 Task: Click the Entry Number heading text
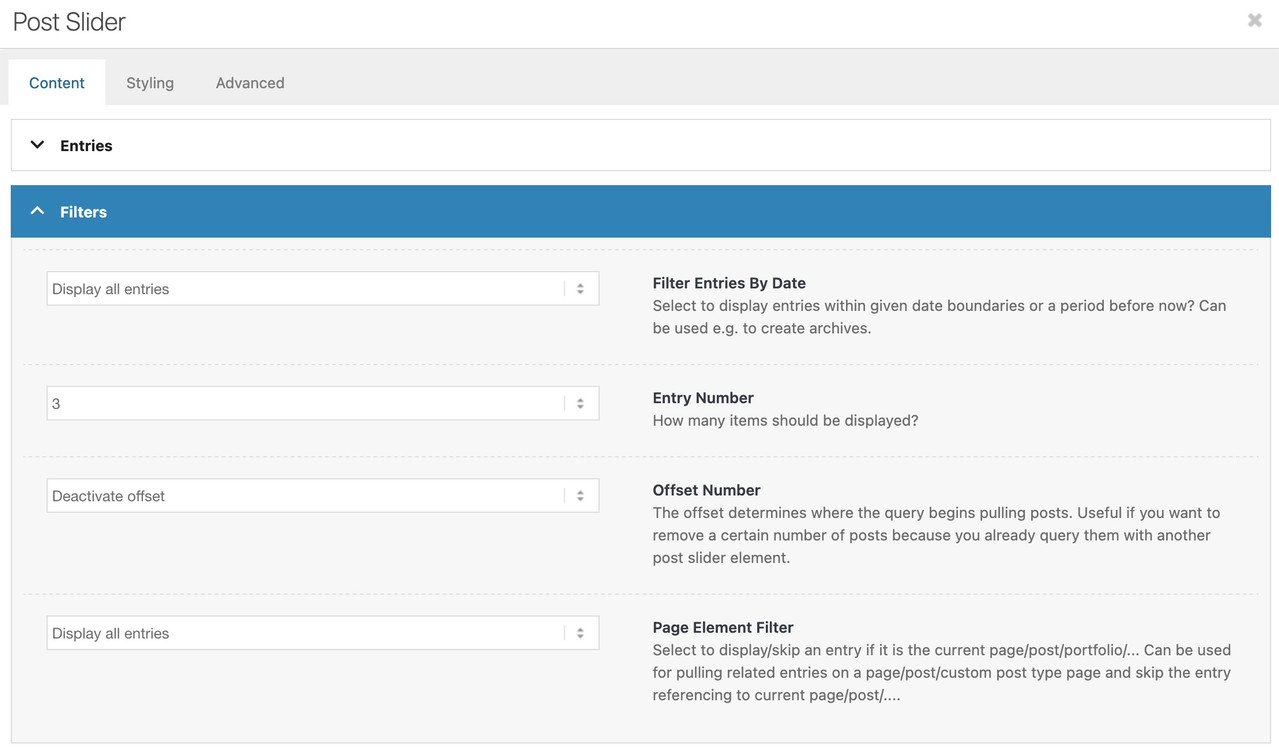pyautogui.click(x=703, y=398)
